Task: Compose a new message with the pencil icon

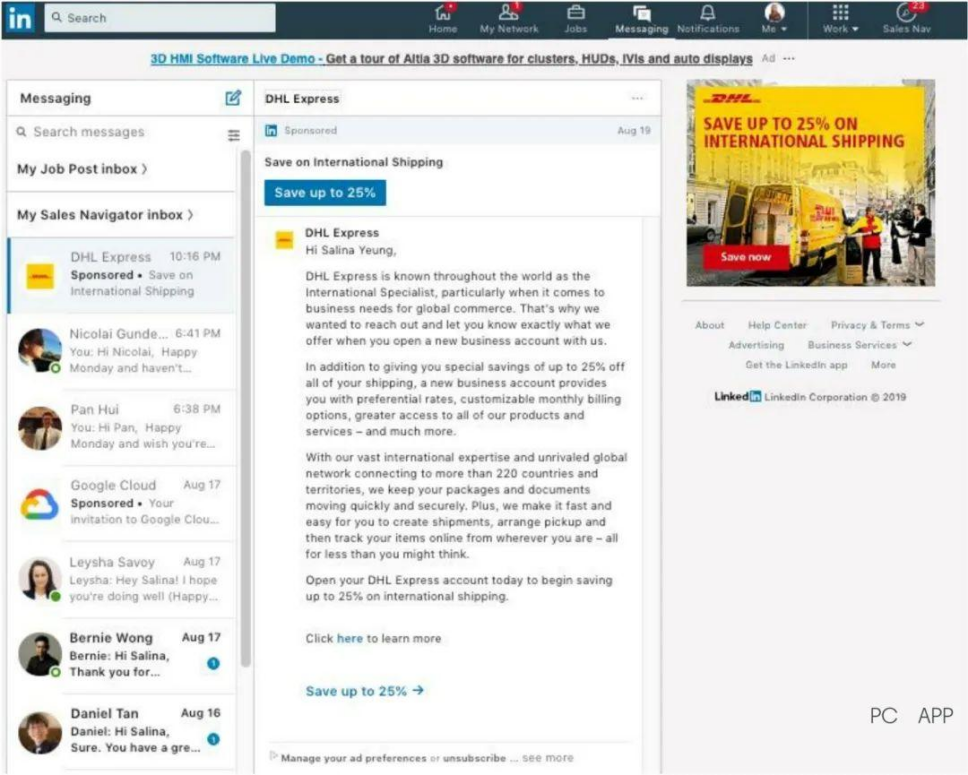Action: [x=233, y=98]
